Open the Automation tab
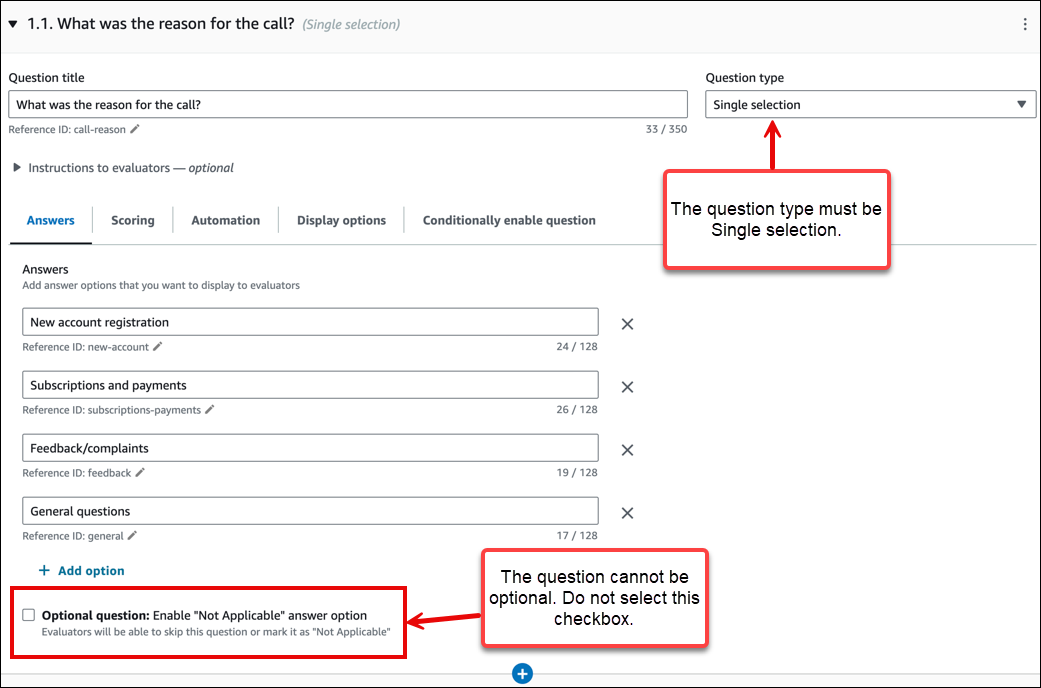This screenshot has width=1041, height=688. coord(225,220)
